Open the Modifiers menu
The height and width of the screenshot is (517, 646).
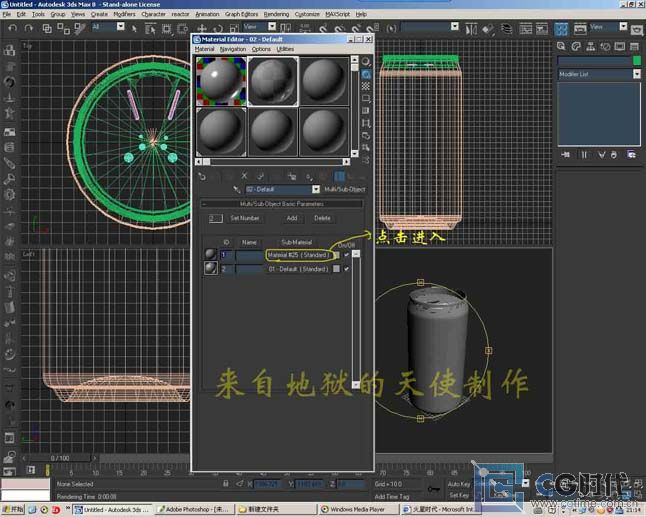[124, 14]
